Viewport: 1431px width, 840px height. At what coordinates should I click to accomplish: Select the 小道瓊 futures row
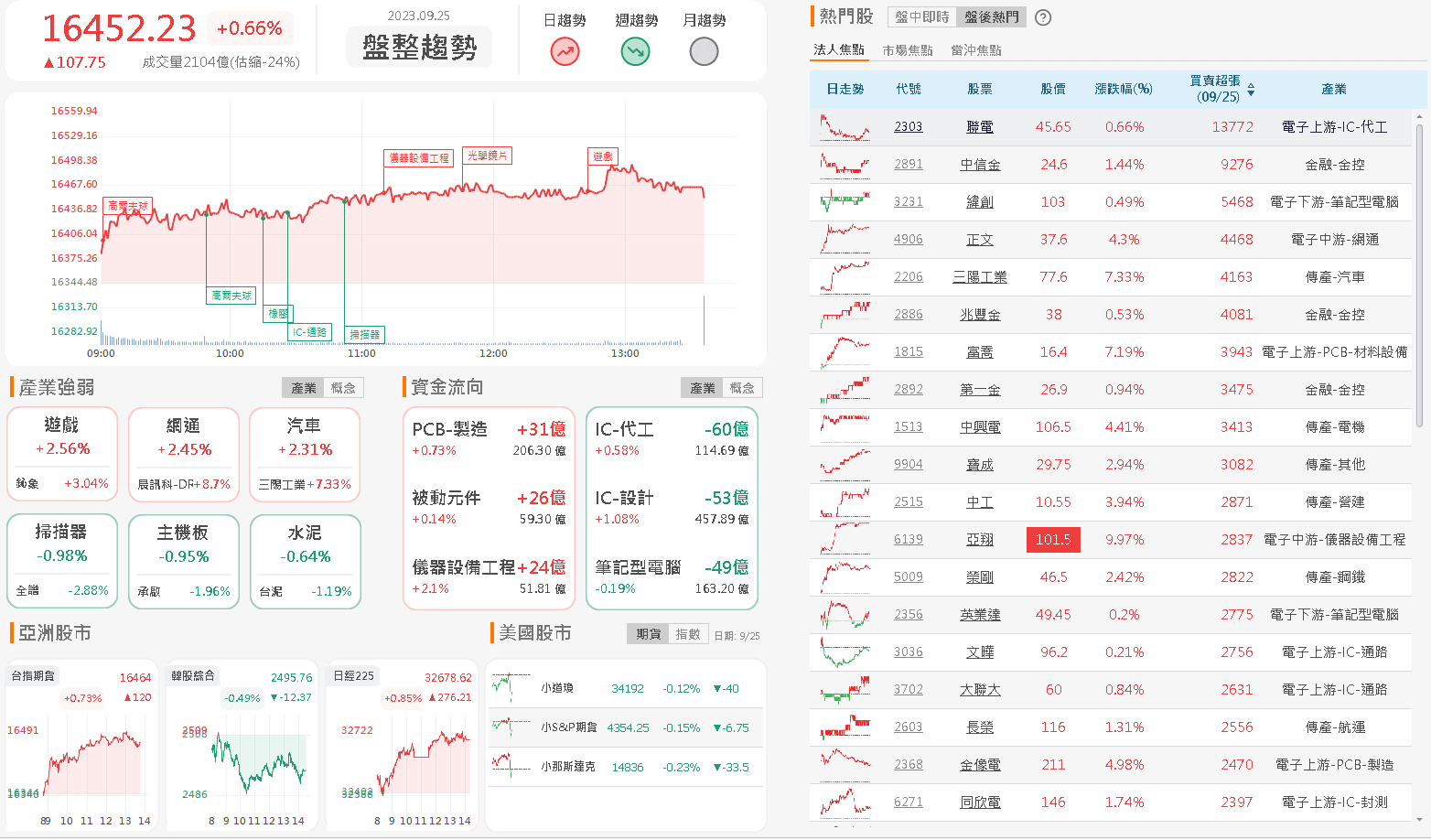click(626, 688)
